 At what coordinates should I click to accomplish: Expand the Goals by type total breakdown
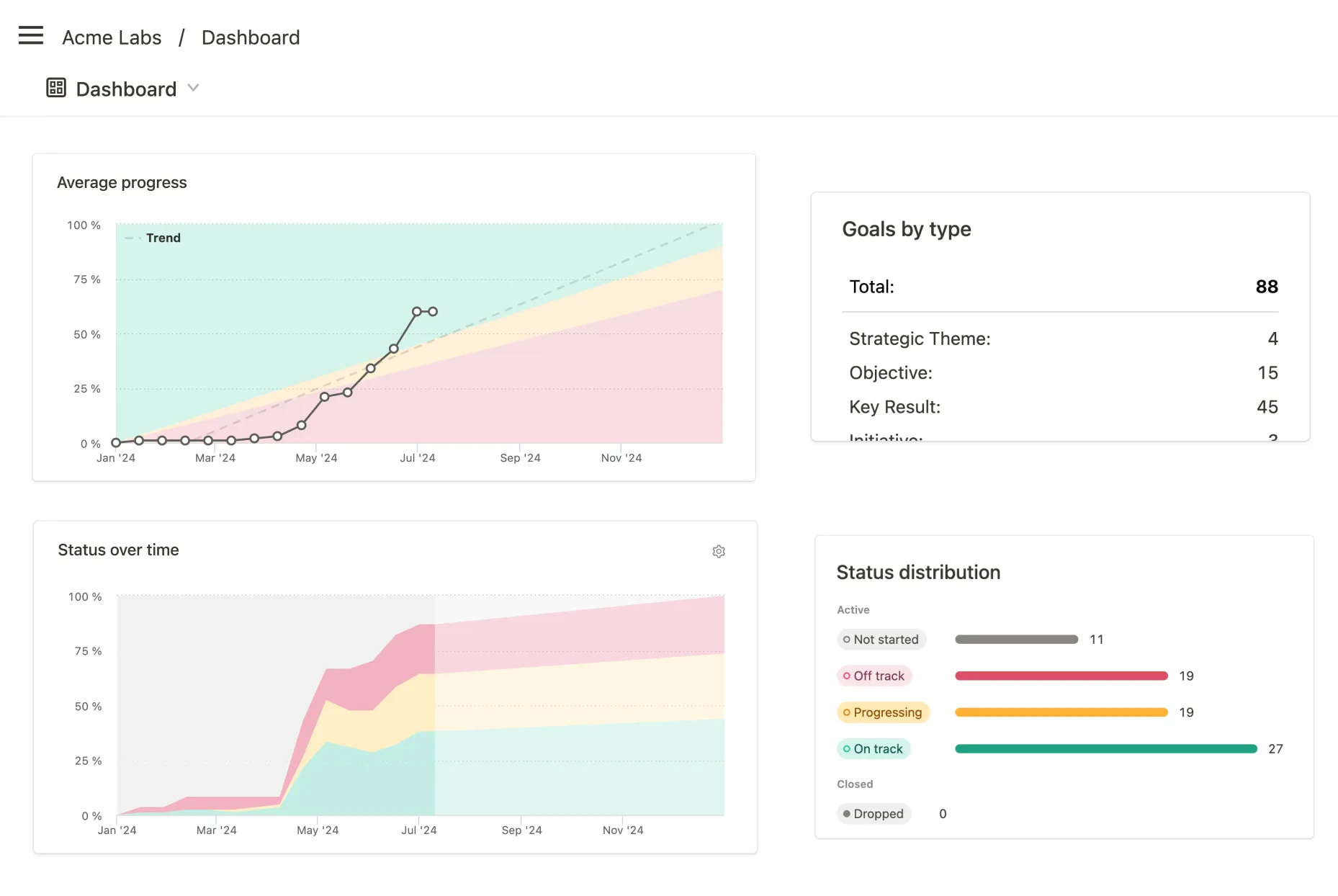click(x=872, y=287)
